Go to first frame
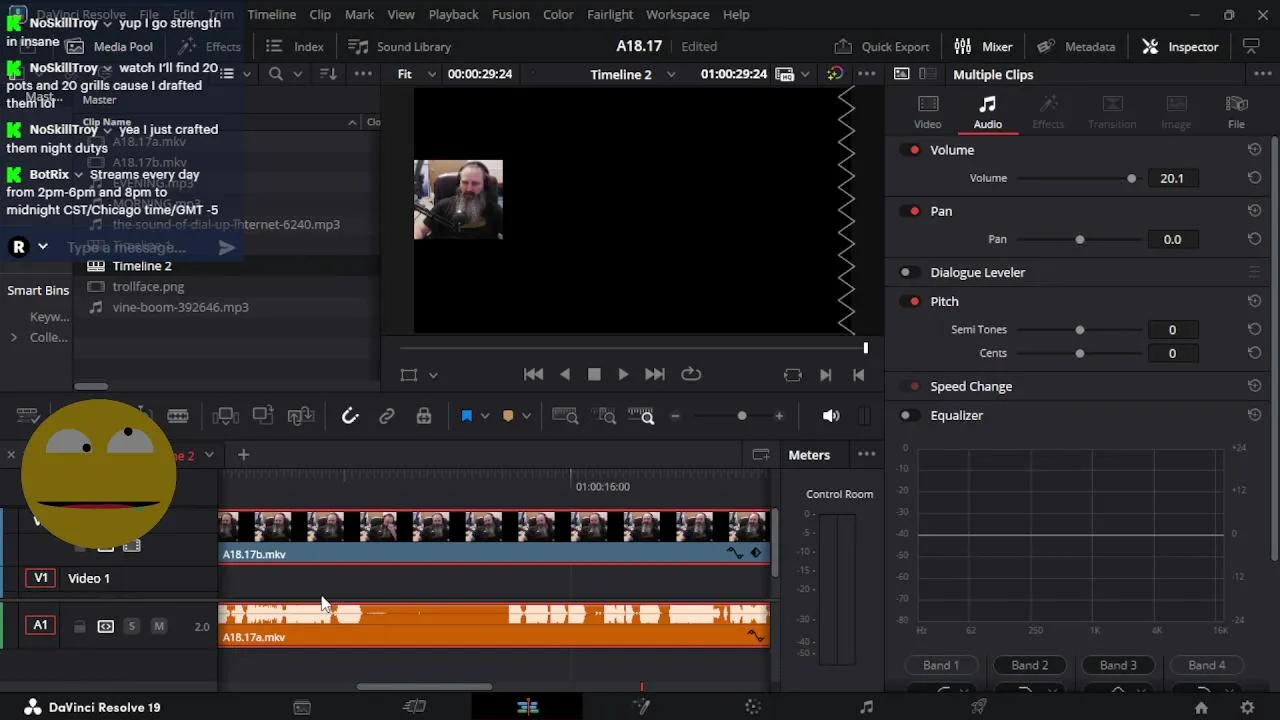Image resolution: width=1280 pixels, height=720 pixels. pyautogui.click(x=533, y=374)
